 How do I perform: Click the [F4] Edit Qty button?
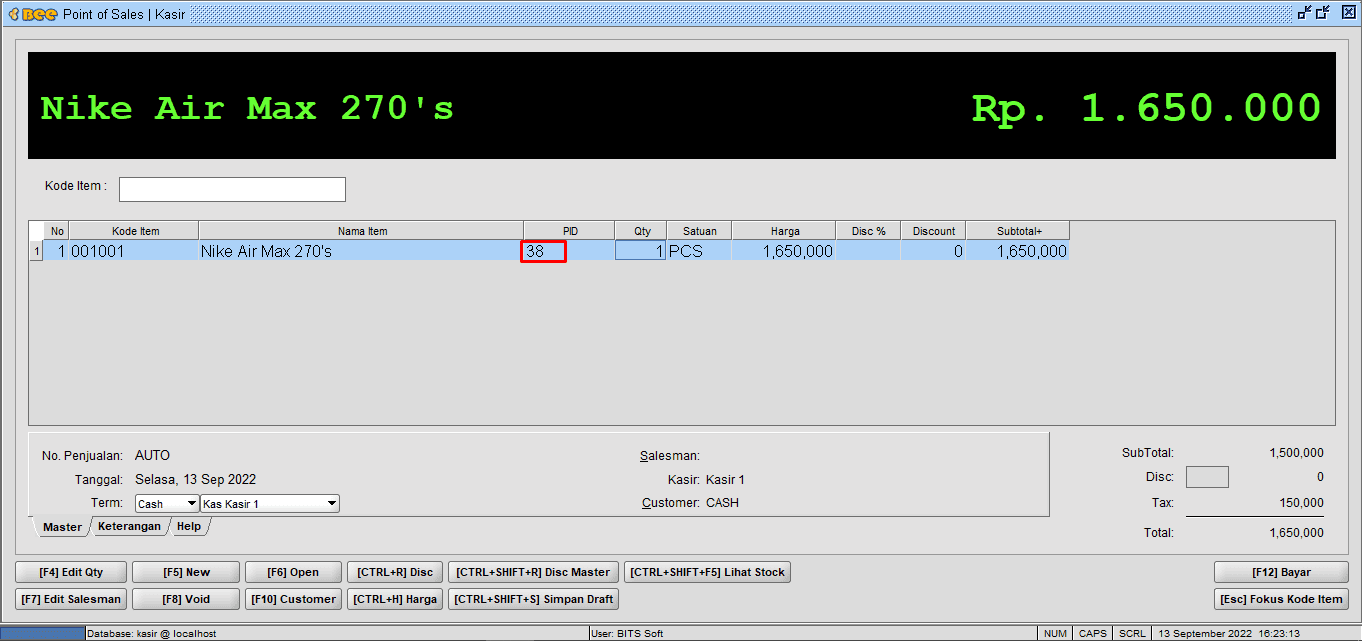71,572
